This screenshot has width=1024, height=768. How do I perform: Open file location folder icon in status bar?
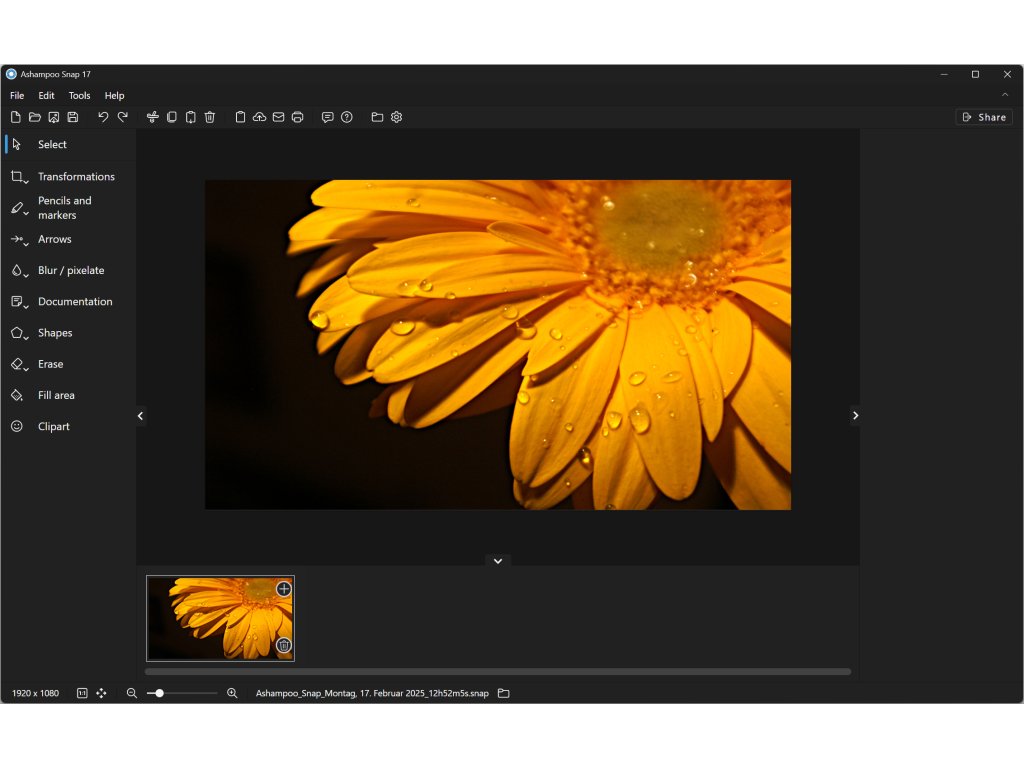tap(504, 693)
